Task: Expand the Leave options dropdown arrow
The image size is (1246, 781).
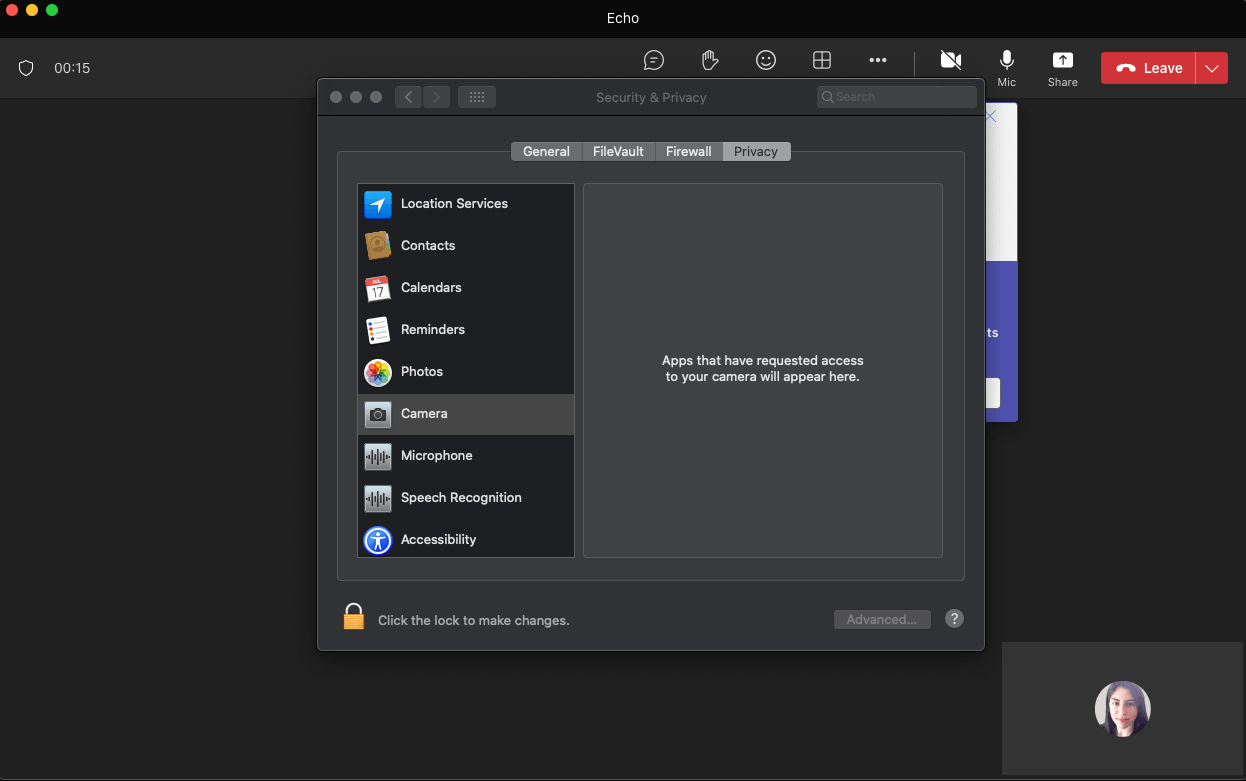Action: tap(1212, 68)
